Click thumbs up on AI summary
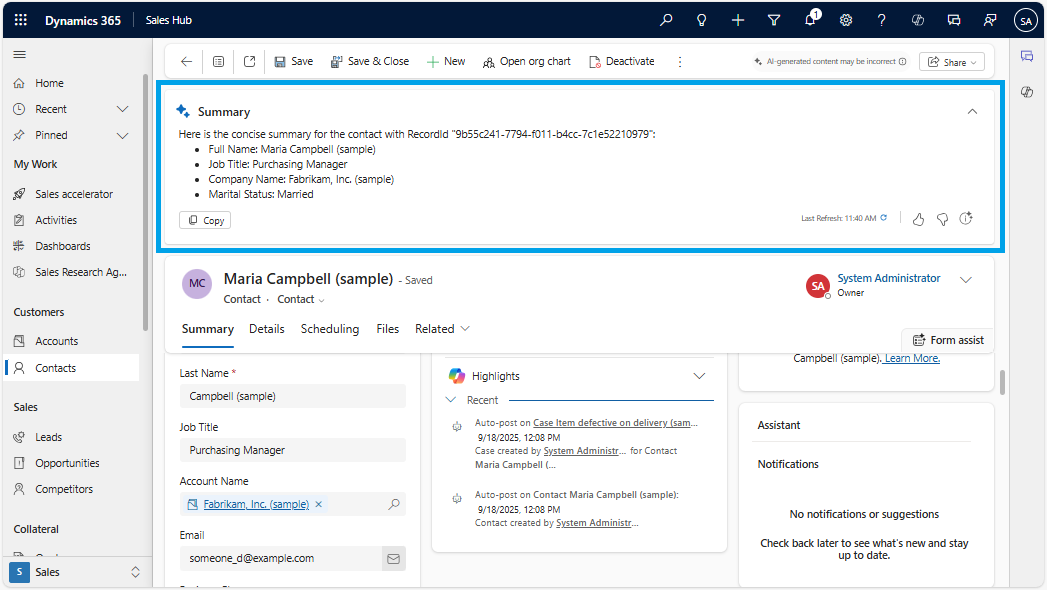The height and width of the screenshot is (590, 1047). click(x=918, y=219)
